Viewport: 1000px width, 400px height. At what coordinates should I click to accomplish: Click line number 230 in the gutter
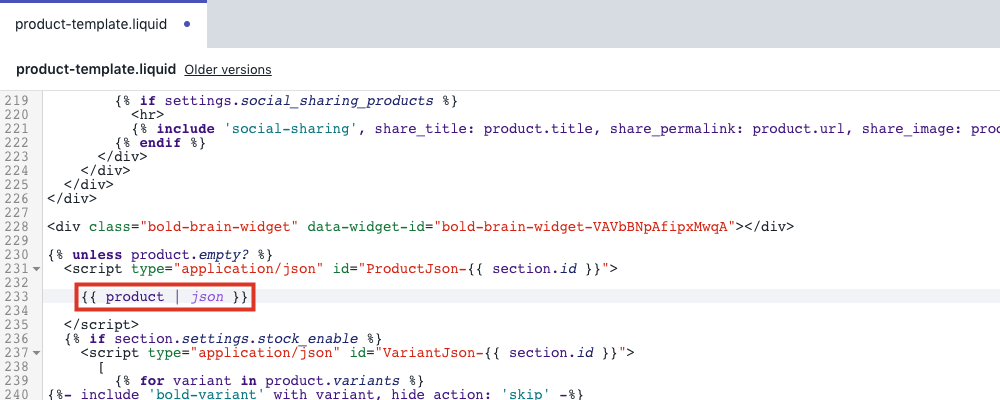coord(15,255)
